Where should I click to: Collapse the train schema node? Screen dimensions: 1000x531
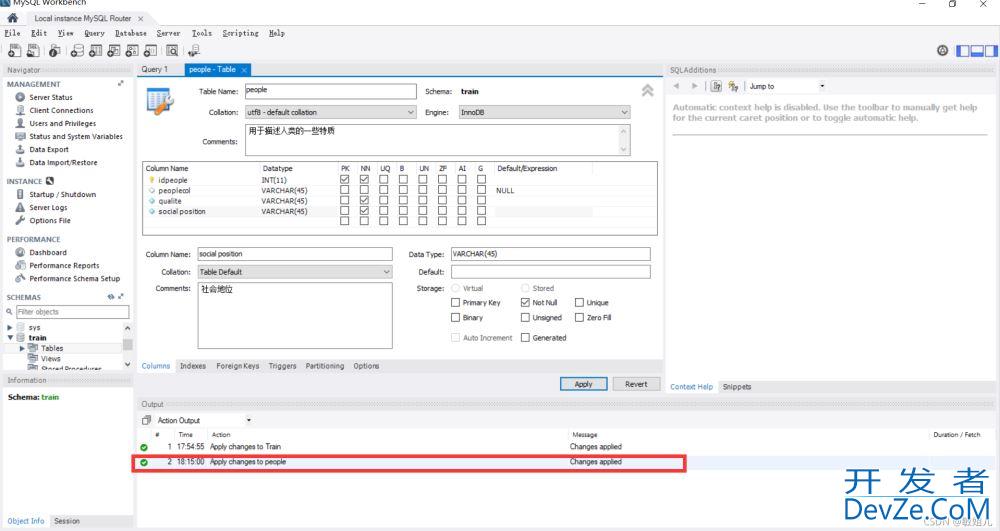click(10, 338)
